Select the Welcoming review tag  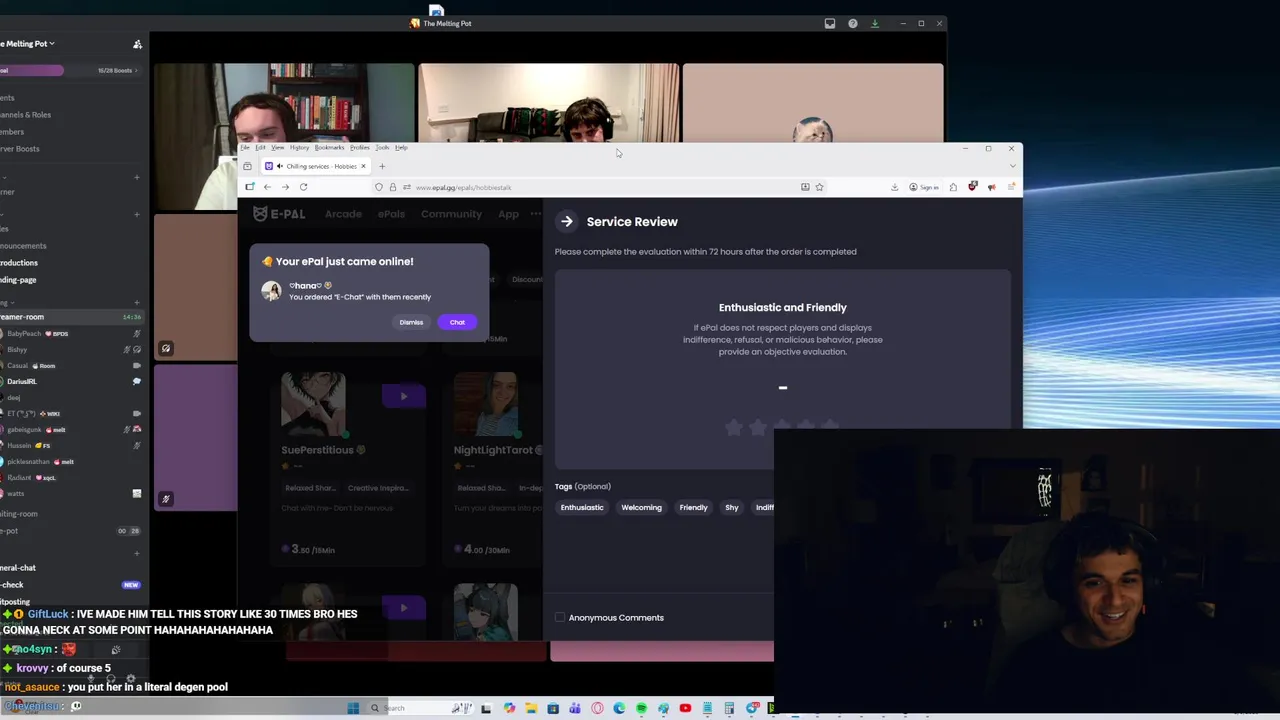coord(641,507)
